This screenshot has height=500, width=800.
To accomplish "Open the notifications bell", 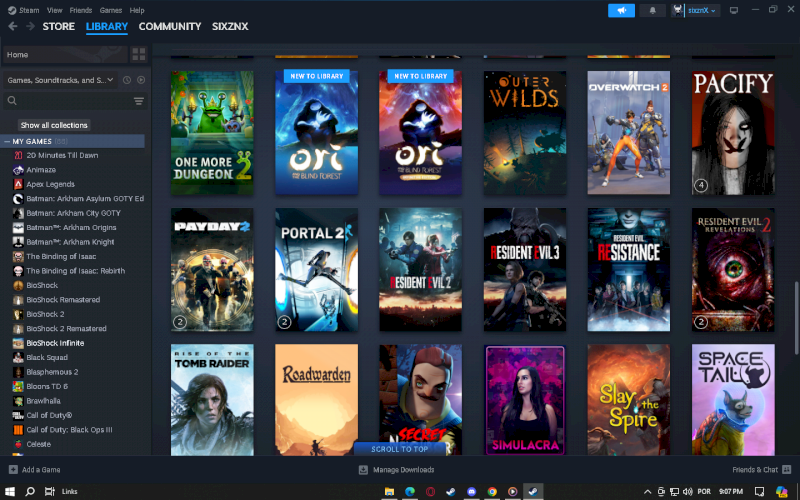I will coord(653,10).
